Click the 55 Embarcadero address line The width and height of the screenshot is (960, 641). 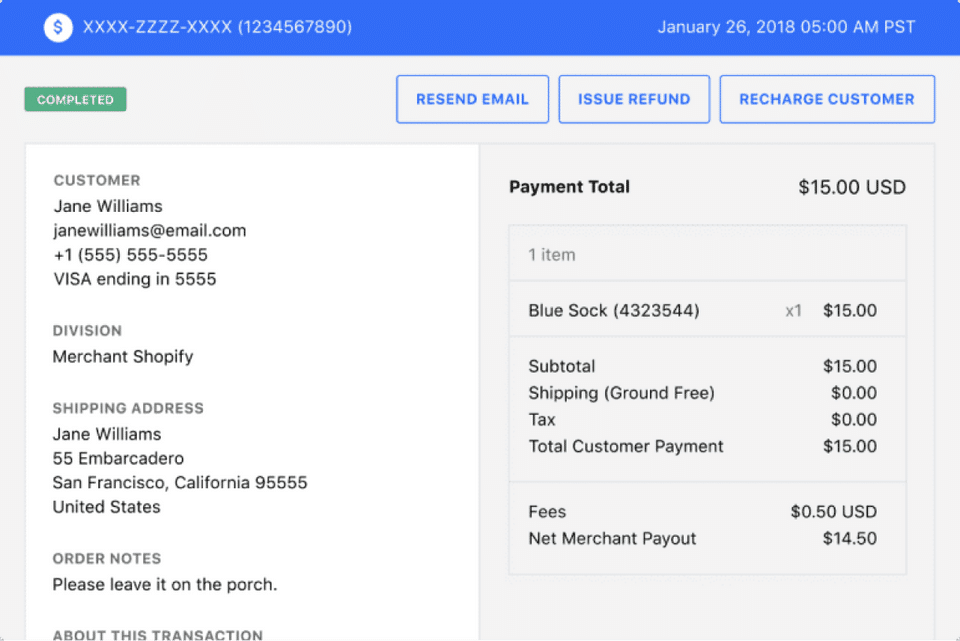(x=118, y=458)
